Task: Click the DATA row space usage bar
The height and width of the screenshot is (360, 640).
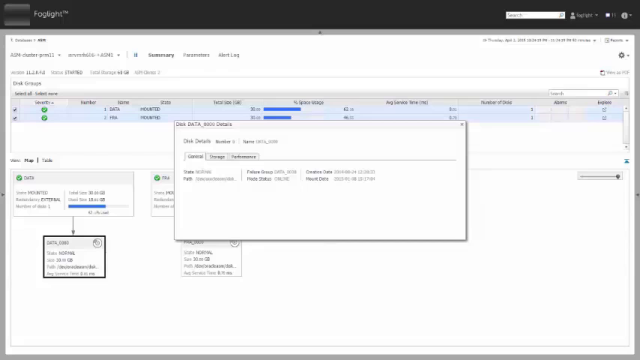Action: [282, 109]
